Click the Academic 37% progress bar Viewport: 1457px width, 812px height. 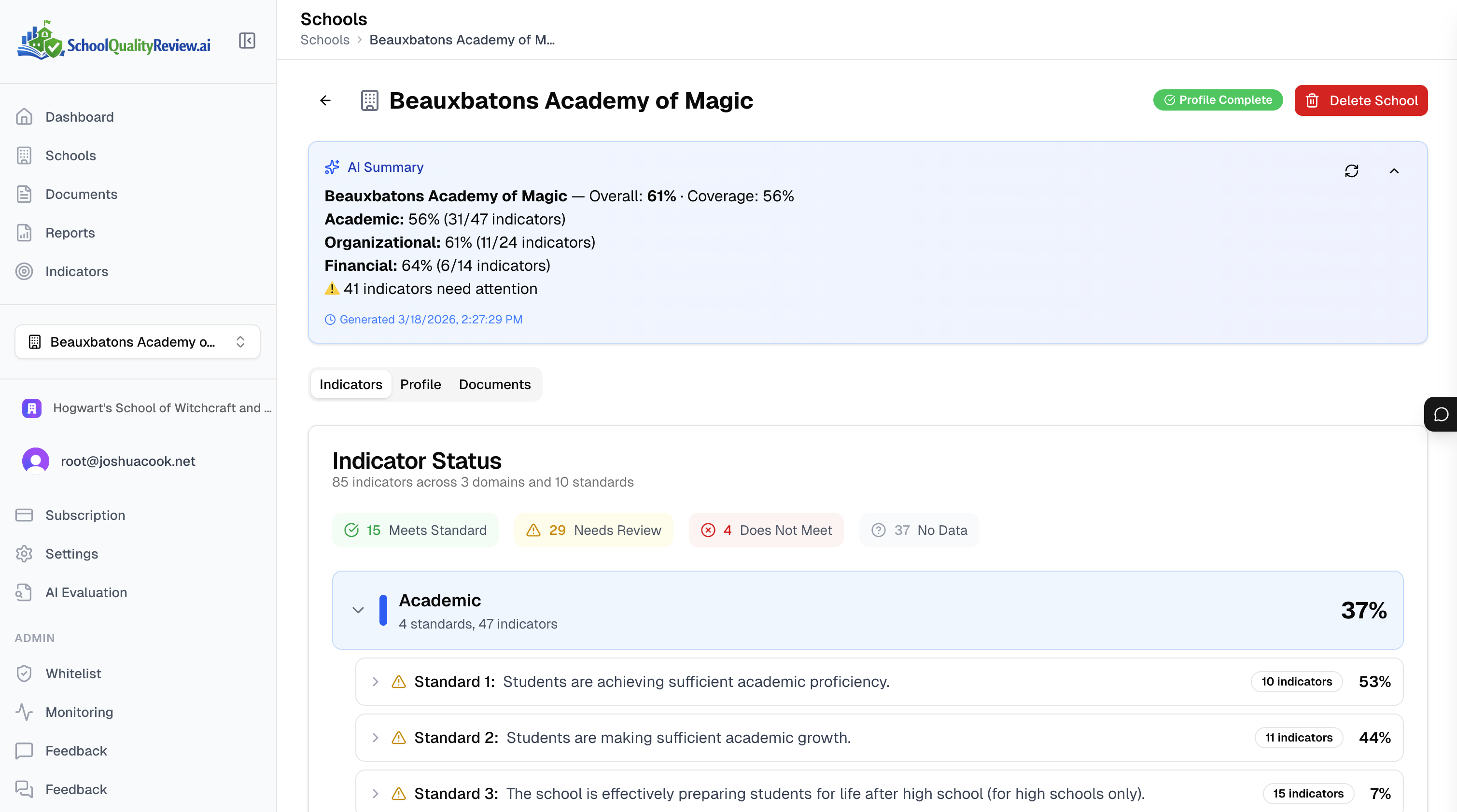tap(383, 610)
